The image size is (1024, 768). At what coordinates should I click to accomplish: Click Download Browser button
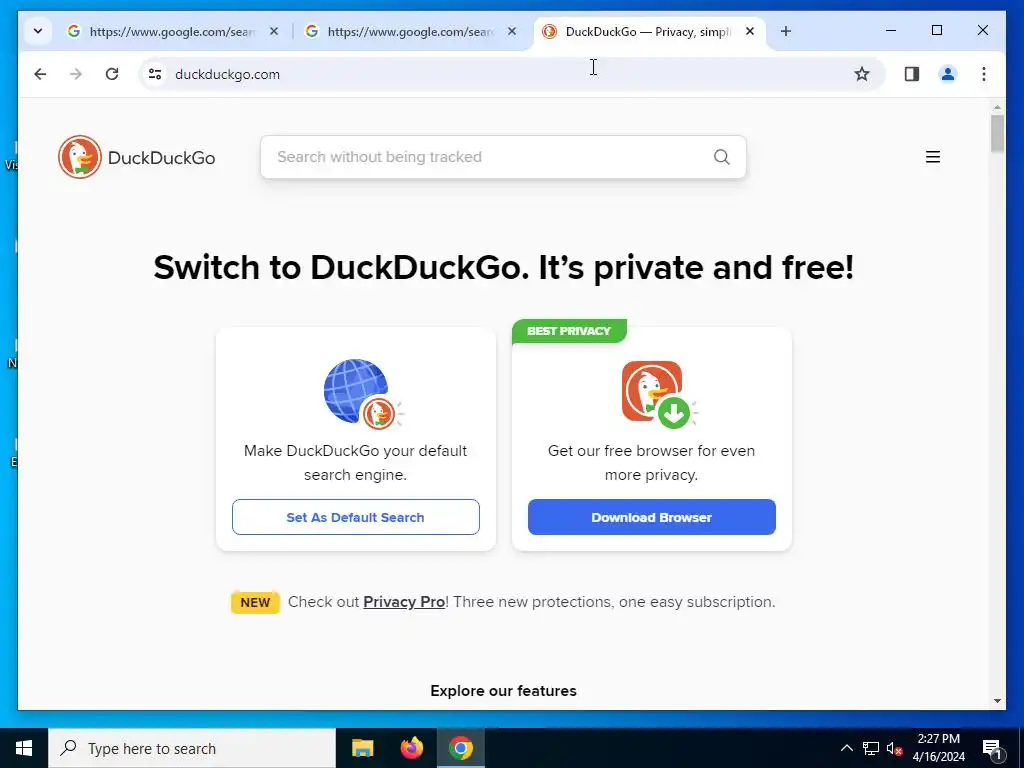tap(652, 517)
